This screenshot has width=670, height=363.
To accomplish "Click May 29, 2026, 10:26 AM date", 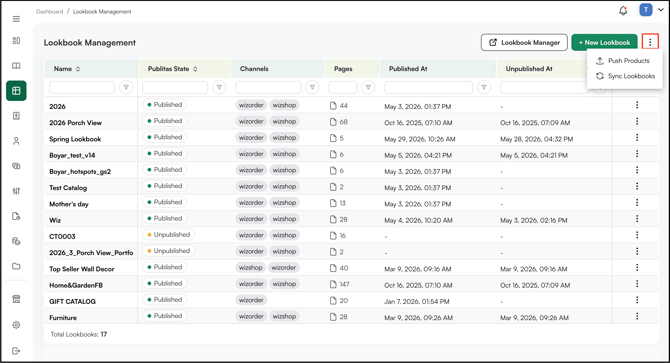I will [420, 139].
